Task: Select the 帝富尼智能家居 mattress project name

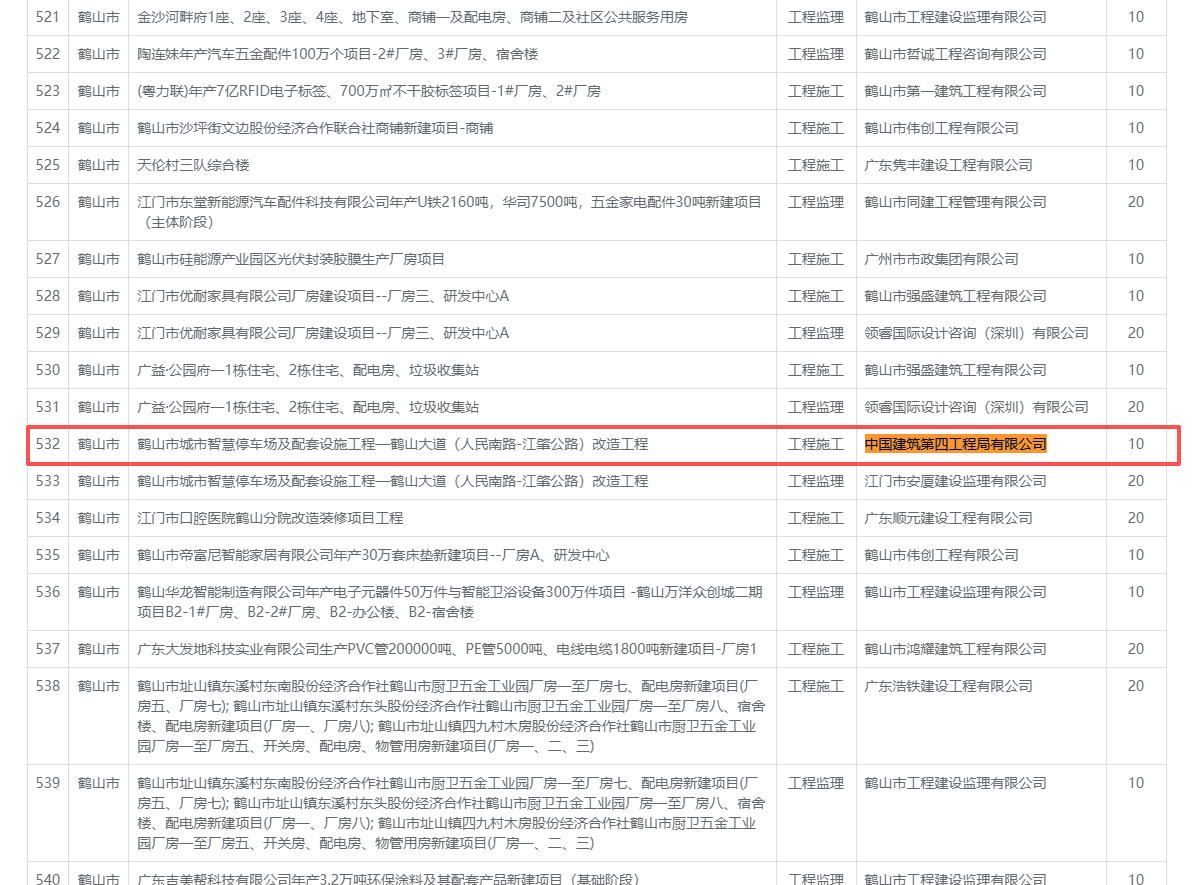Action: point(373,555)
